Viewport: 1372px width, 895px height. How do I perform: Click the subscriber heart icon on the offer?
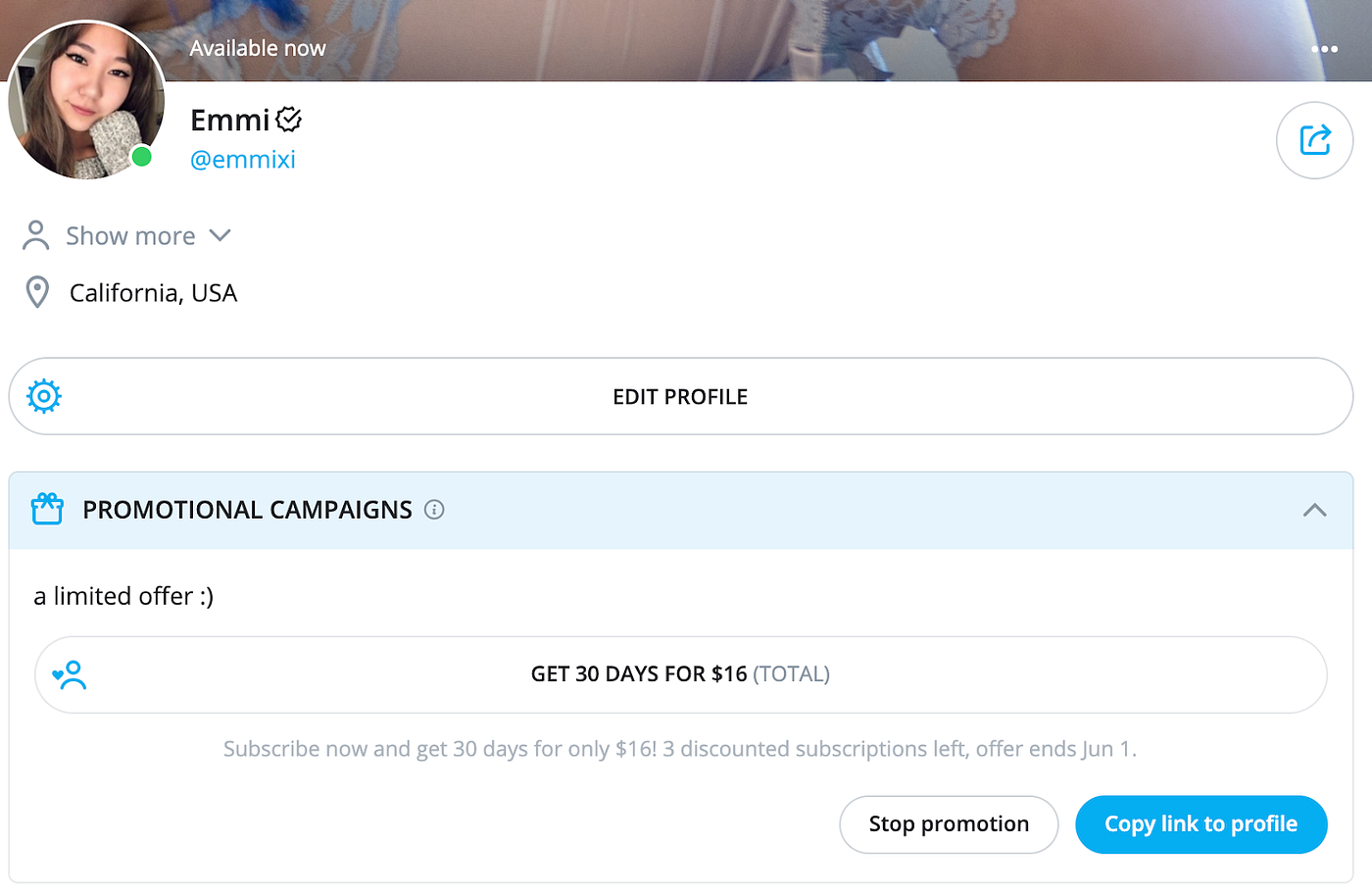[67, 674]
